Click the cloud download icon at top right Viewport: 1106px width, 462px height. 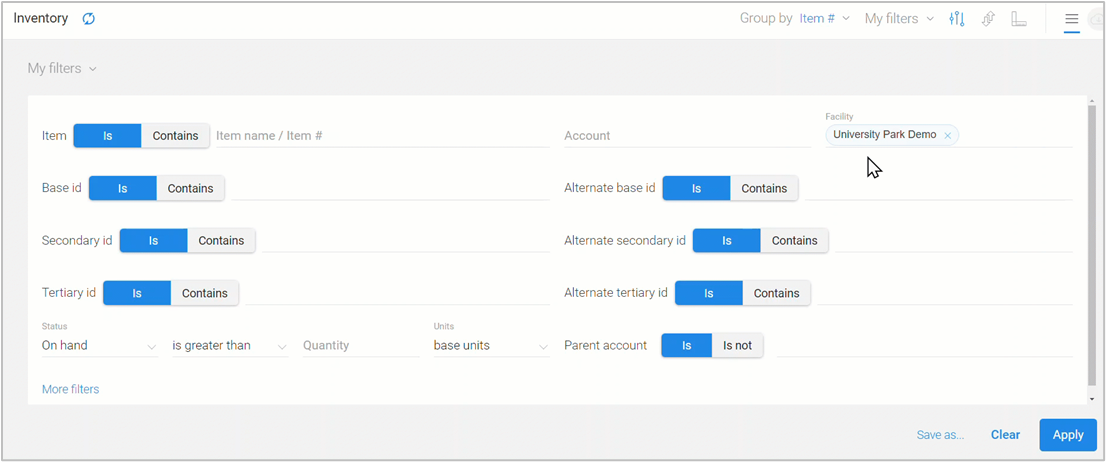pos(1096,19)
